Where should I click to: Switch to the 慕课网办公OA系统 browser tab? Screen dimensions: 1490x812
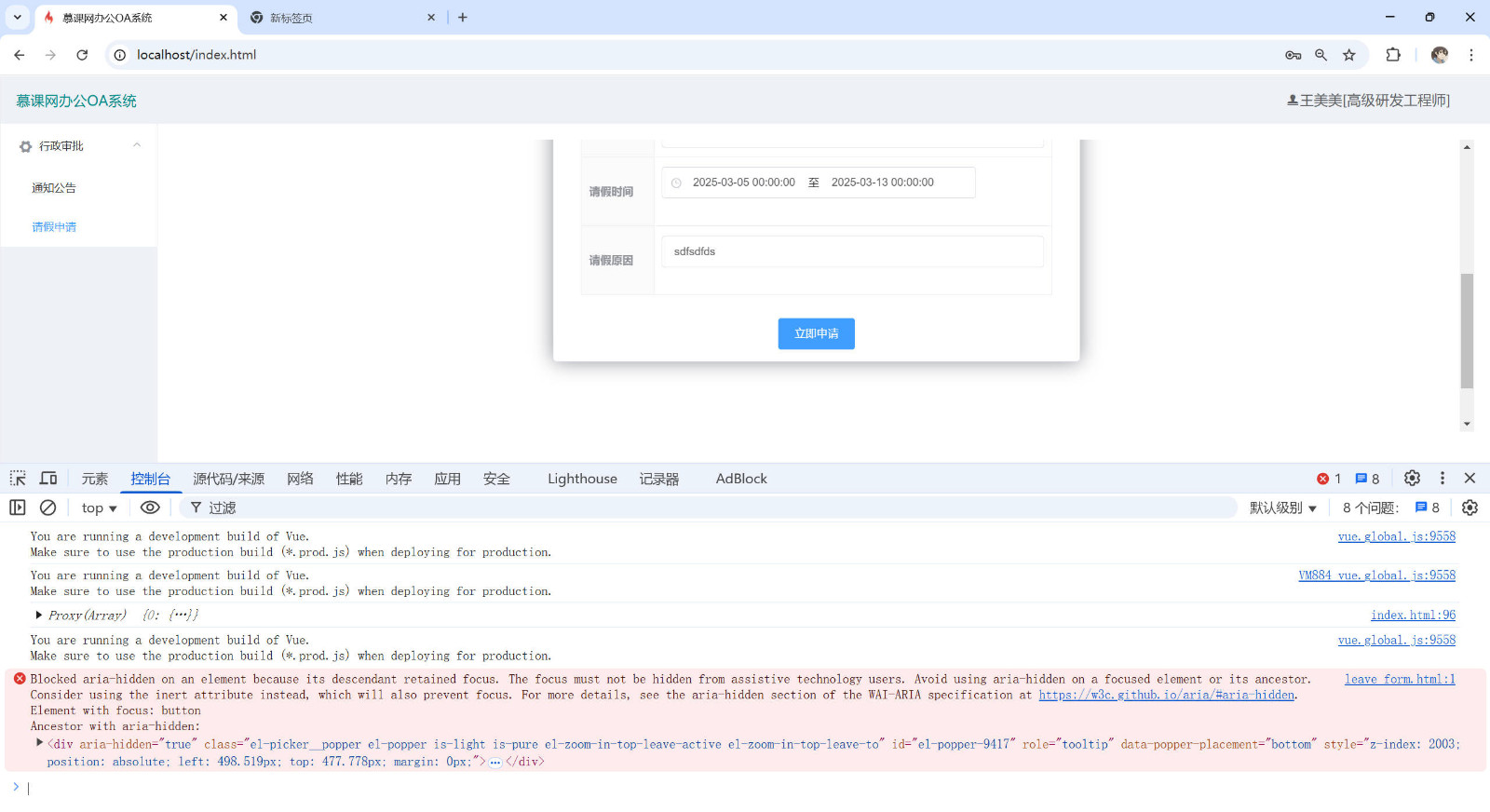tap(134, 18)
